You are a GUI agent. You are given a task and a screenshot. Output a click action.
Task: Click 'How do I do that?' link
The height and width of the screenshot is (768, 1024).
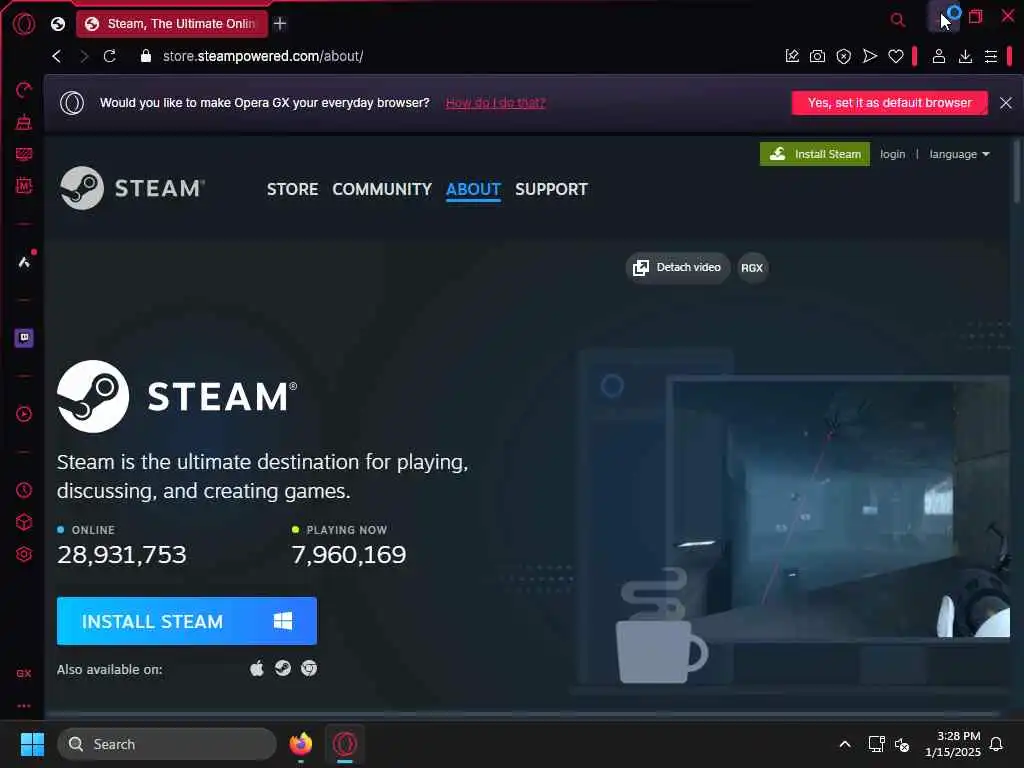pyautogui.click(x=495, y=103)
